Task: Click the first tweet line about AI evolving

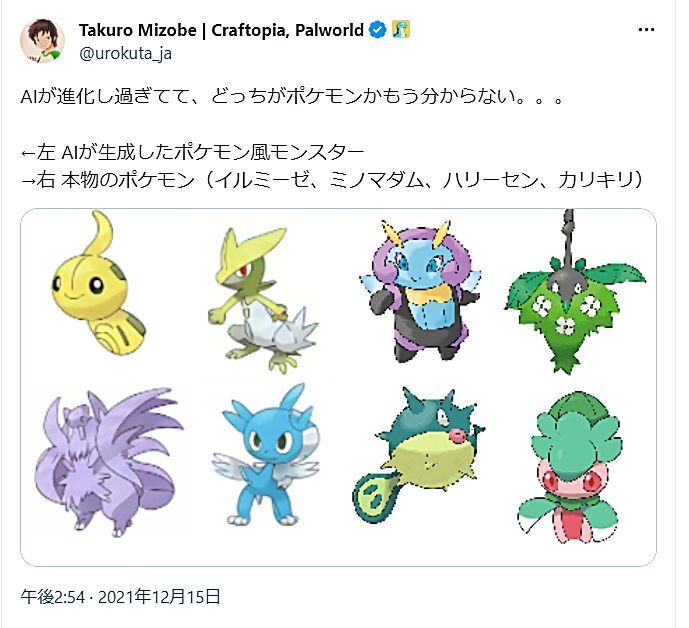Action: pyautogui.click(x=292, y=97)
